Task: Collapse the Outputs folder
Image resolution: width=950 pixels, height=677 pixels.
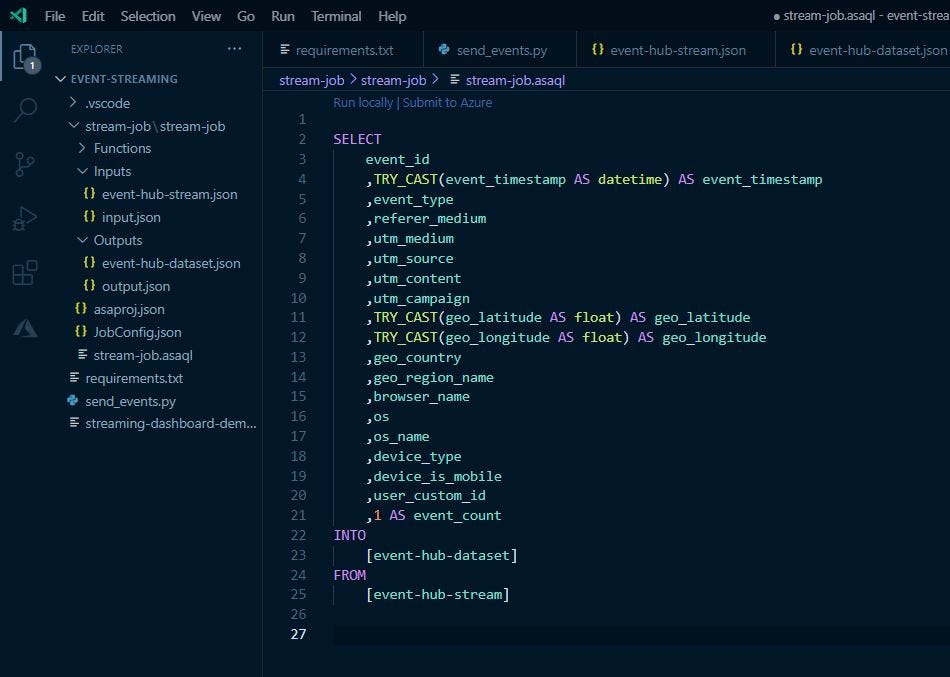Action: click(117, 240)
